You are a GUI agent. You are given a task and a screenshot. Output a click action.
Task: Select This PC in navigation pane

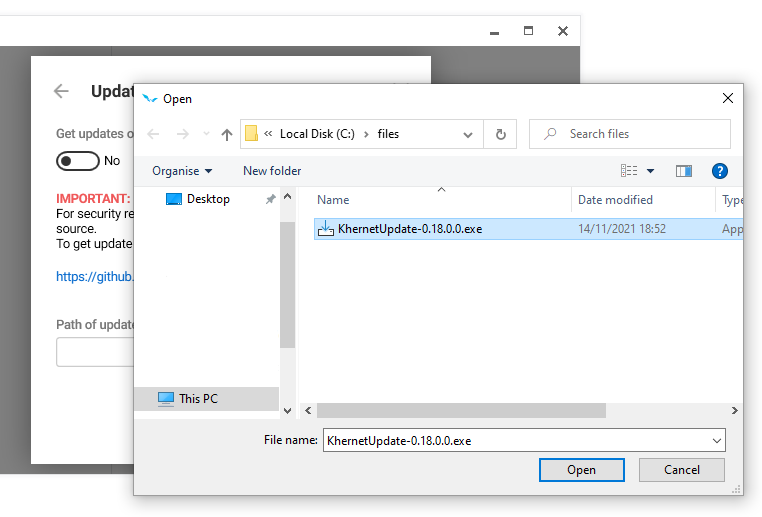[198, 398]
